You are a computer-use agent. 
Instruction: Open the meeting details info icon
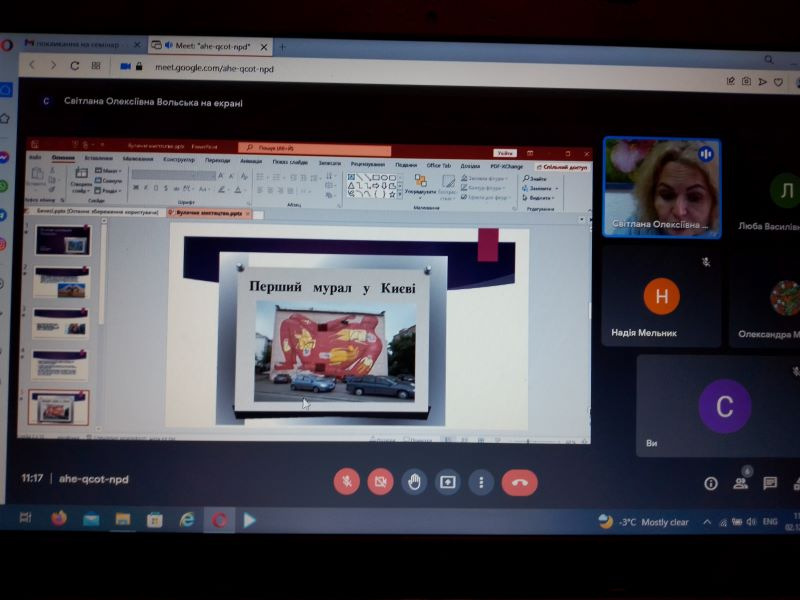pyautogui.click(x=711, y=483)
